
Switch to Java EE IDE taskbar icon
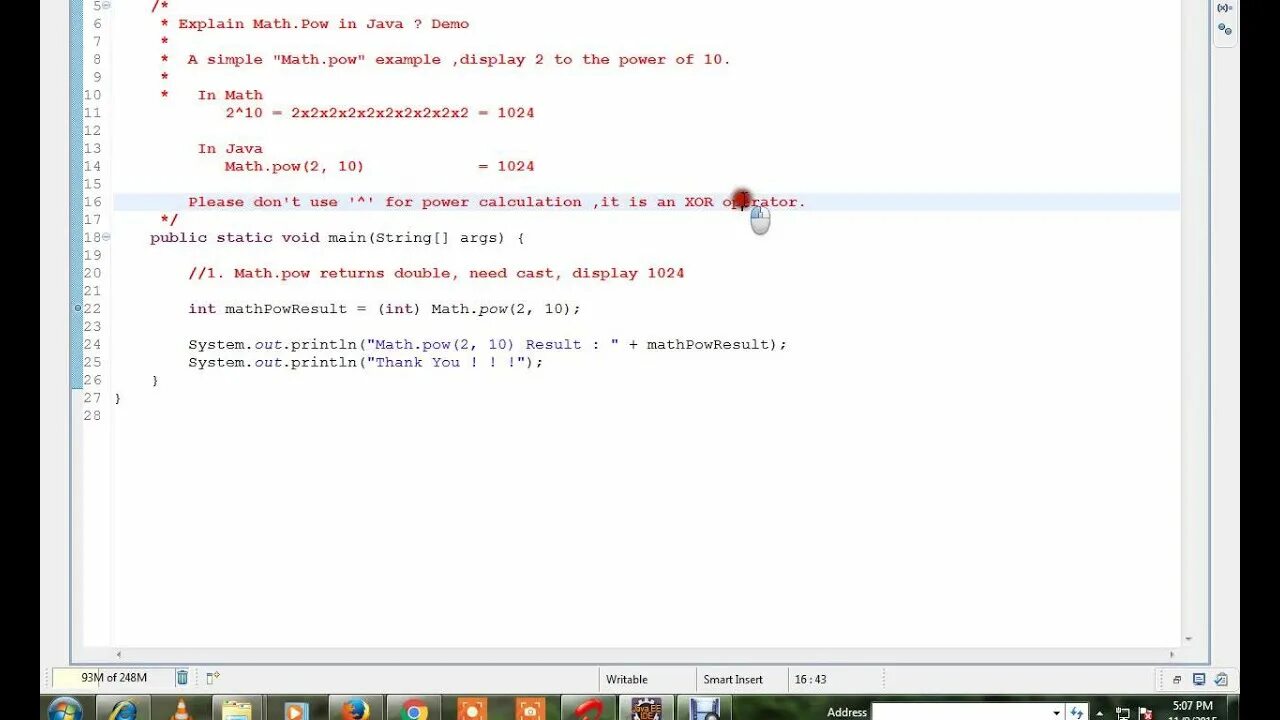click(646, 709)
